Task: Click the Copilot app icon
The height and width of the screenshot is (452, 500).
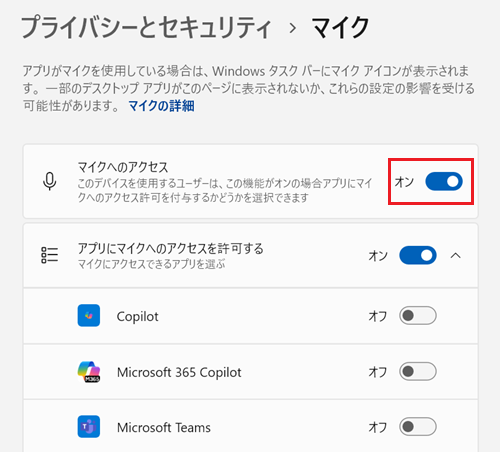Action: 89,315
